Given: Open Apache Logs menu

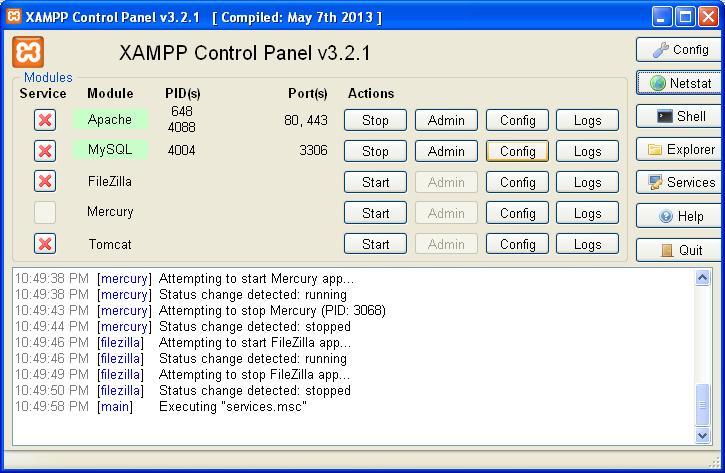Looking at the screenshot, I should click(x=587, y=120).
